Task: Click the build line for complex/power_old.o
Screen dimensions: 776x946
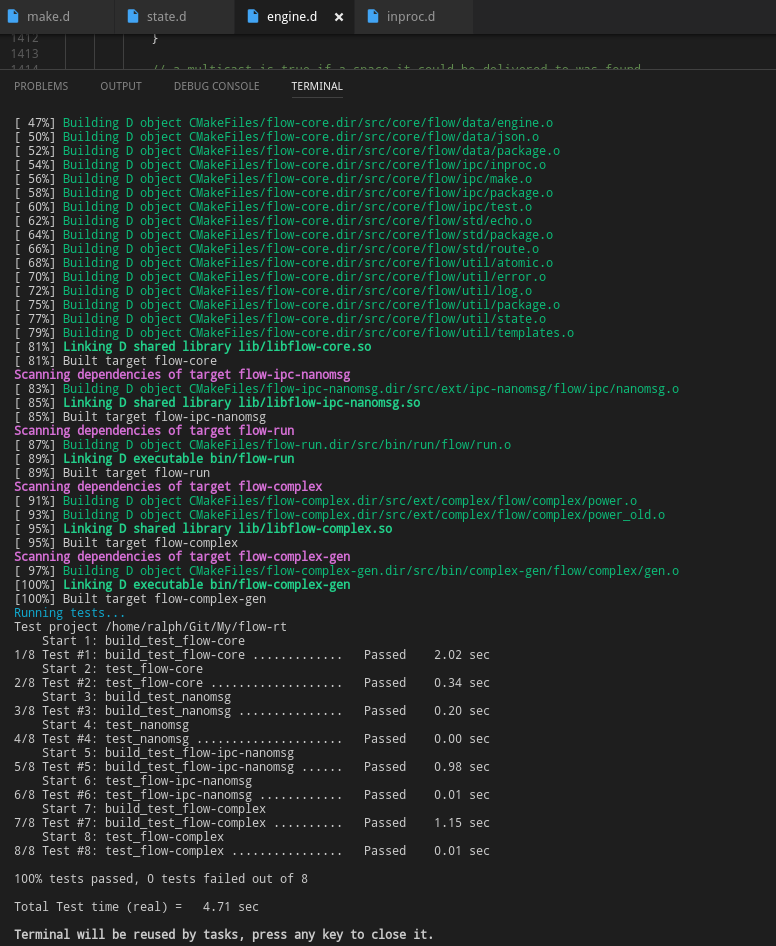Action: click(x=340, y=515)
